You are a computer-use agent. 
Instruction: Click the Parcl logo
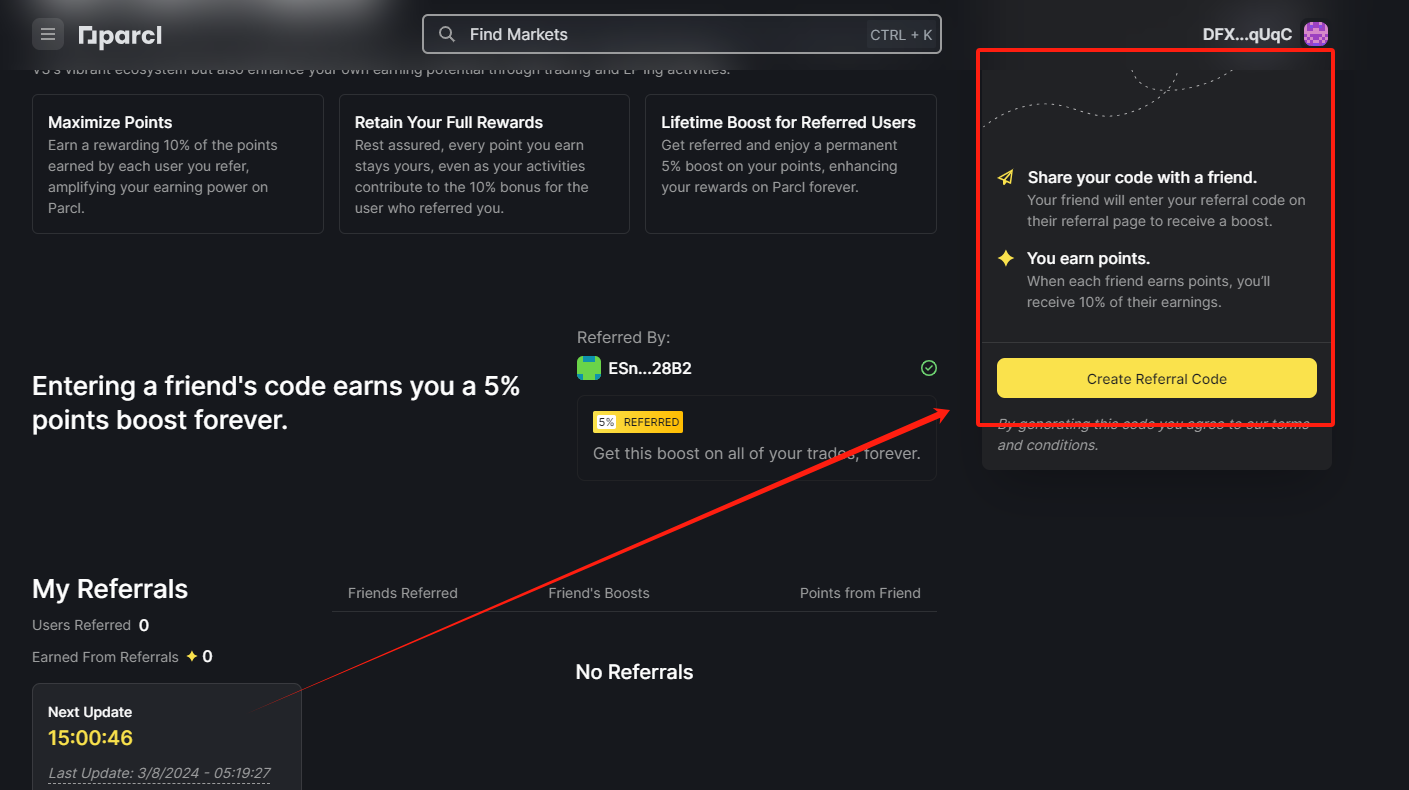[x=120, y=36]
